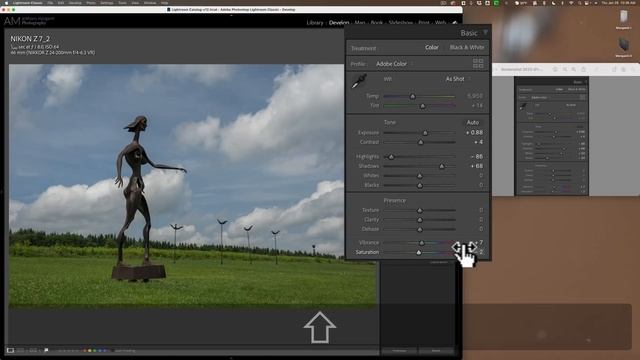Image resolution: width=640 pixels, height=360 pixels.
Task: Click the Contrast value +4
Action: tap(478, 142)
